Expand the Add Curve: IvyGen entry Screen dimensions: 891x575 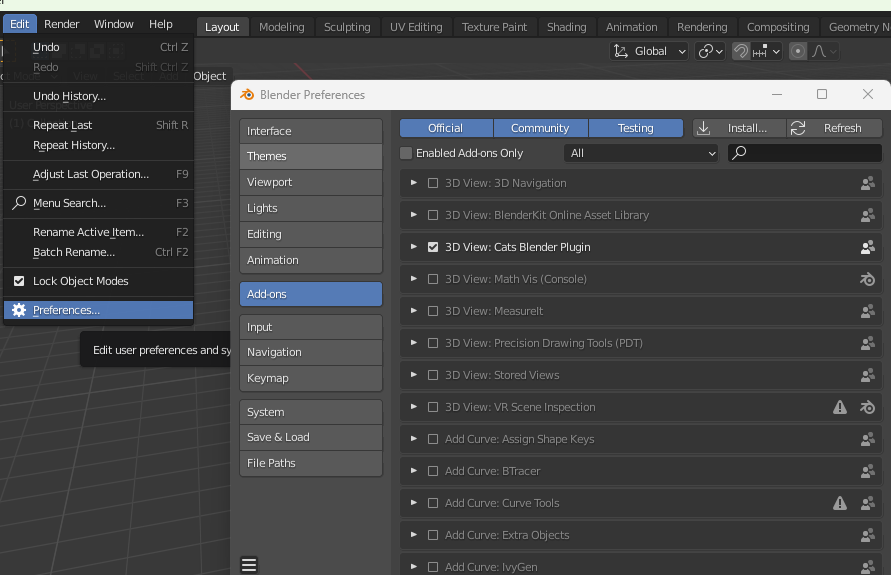pos(414,567)
